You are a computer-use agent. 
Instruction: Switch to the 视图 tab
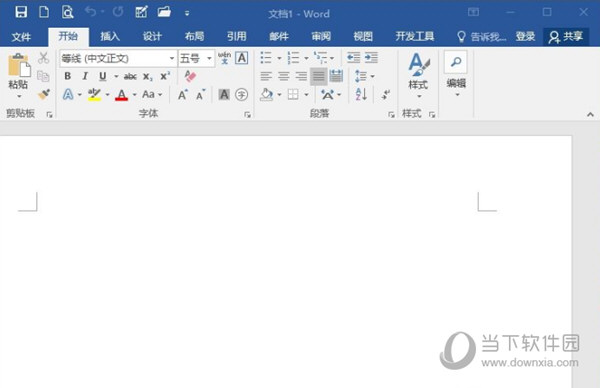pyautogui.click(x=363, y=37)
